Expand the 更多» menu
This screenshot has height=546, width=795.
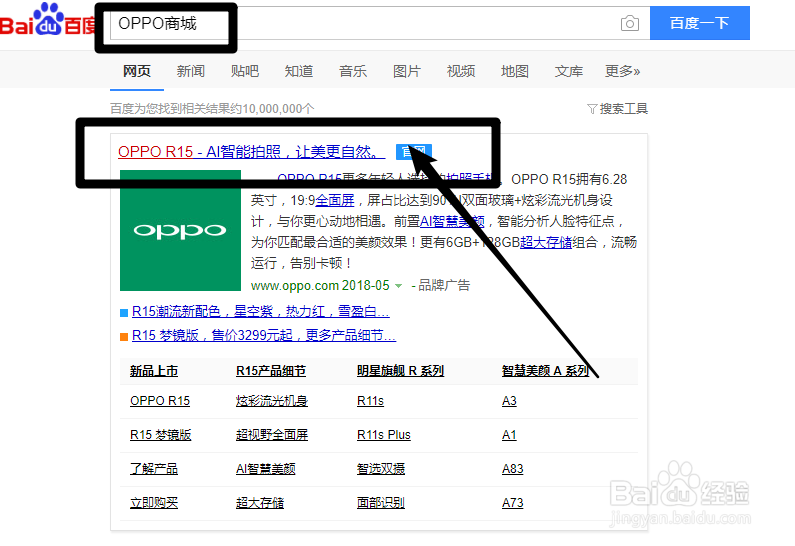click(623, 71)
